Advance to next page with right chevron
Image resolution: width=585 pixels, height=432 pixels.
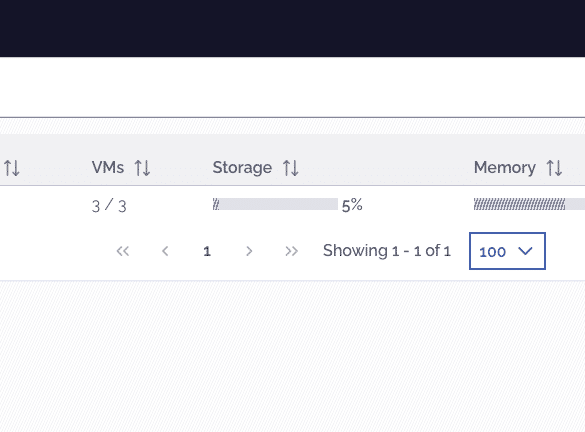249,251
